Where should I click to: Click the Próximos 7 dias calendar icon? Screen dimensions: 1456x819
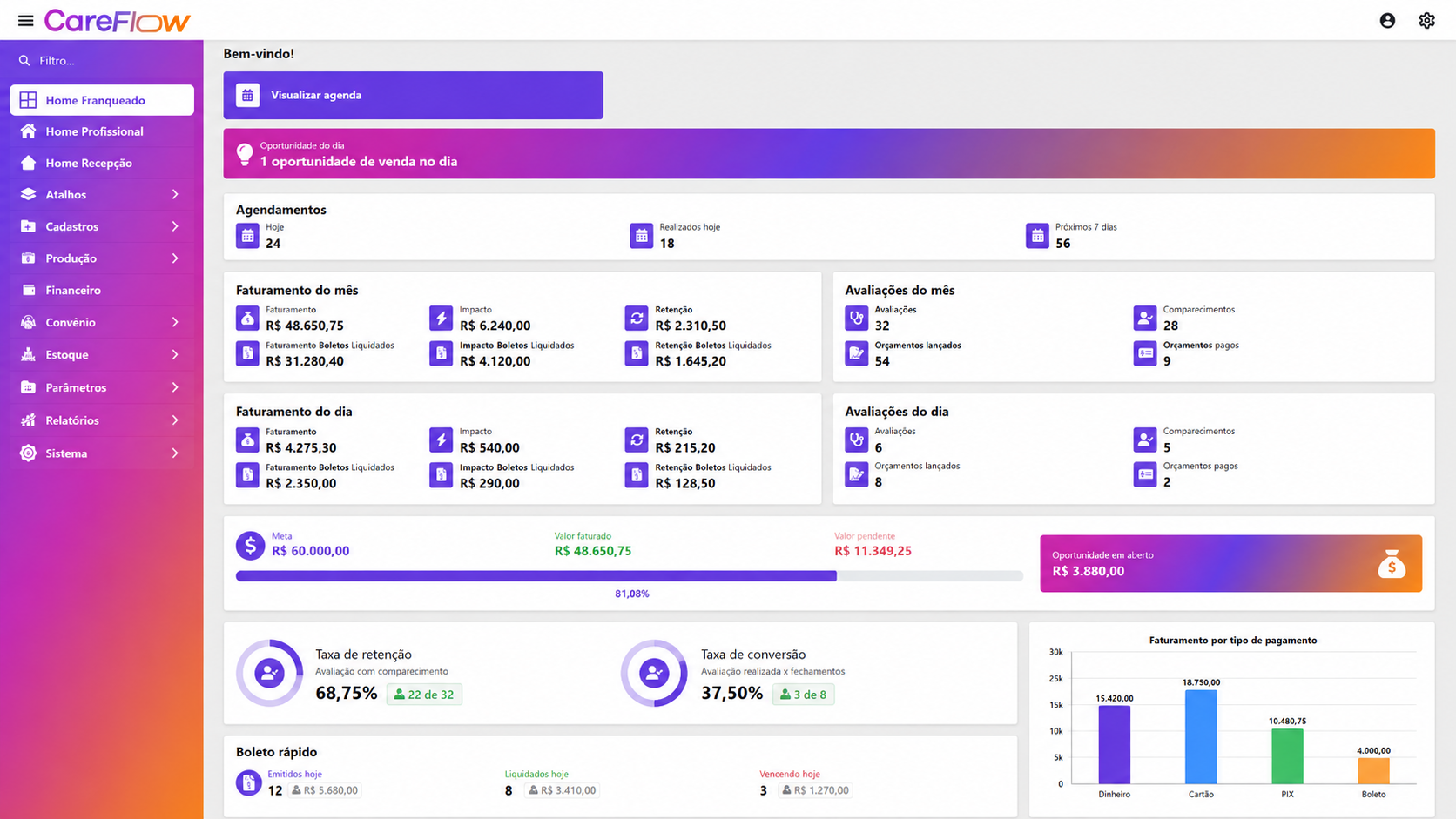[1037, 236]
